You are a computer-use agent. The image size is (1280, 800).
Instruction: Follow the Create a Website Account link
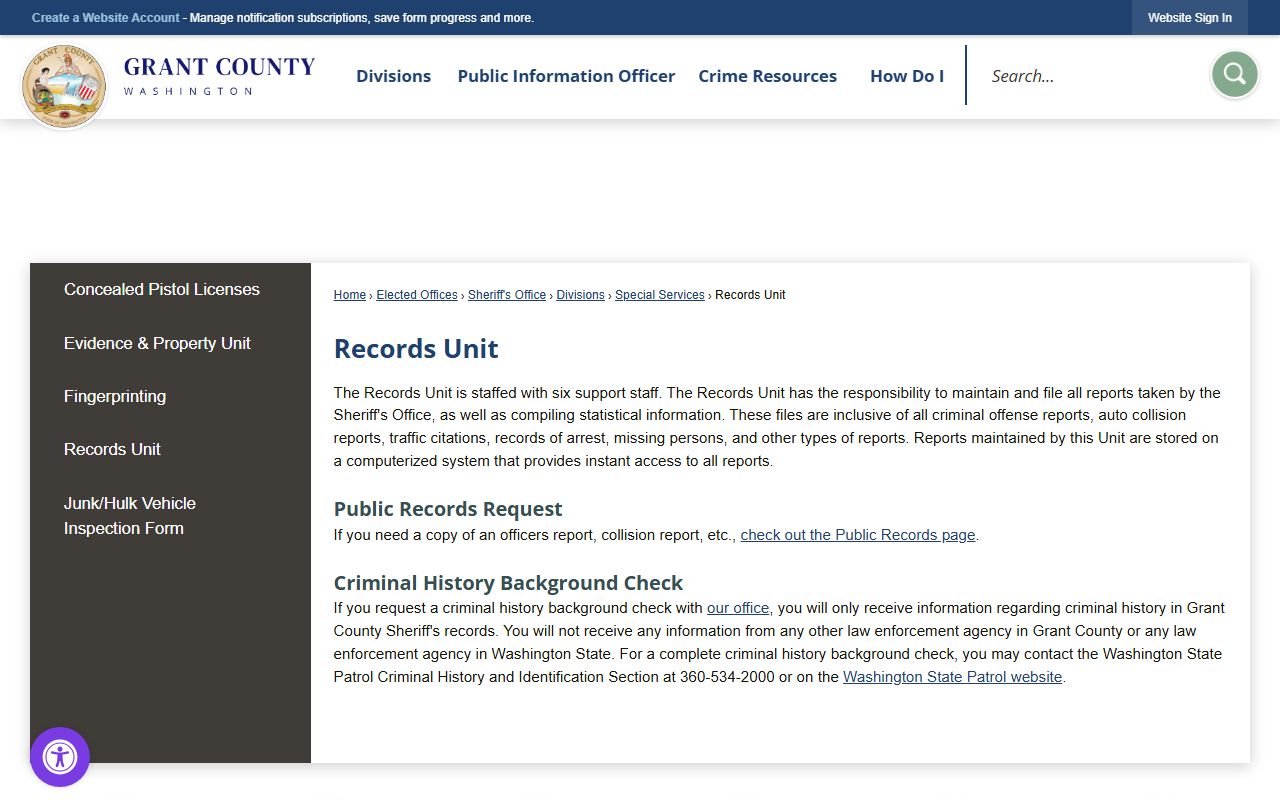pos(105,18)
